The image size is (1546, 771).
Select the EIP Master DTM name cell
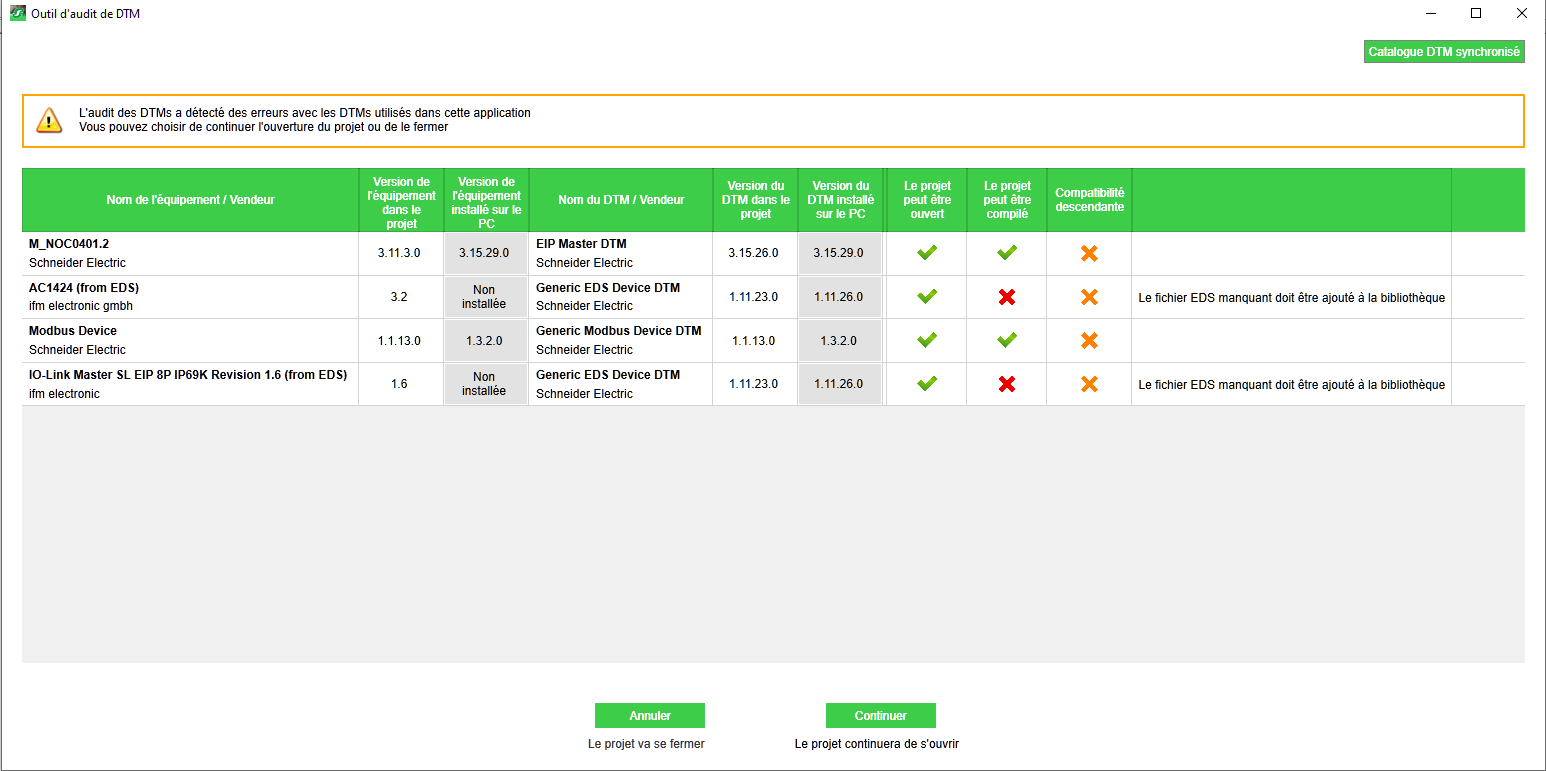(581, 244)
